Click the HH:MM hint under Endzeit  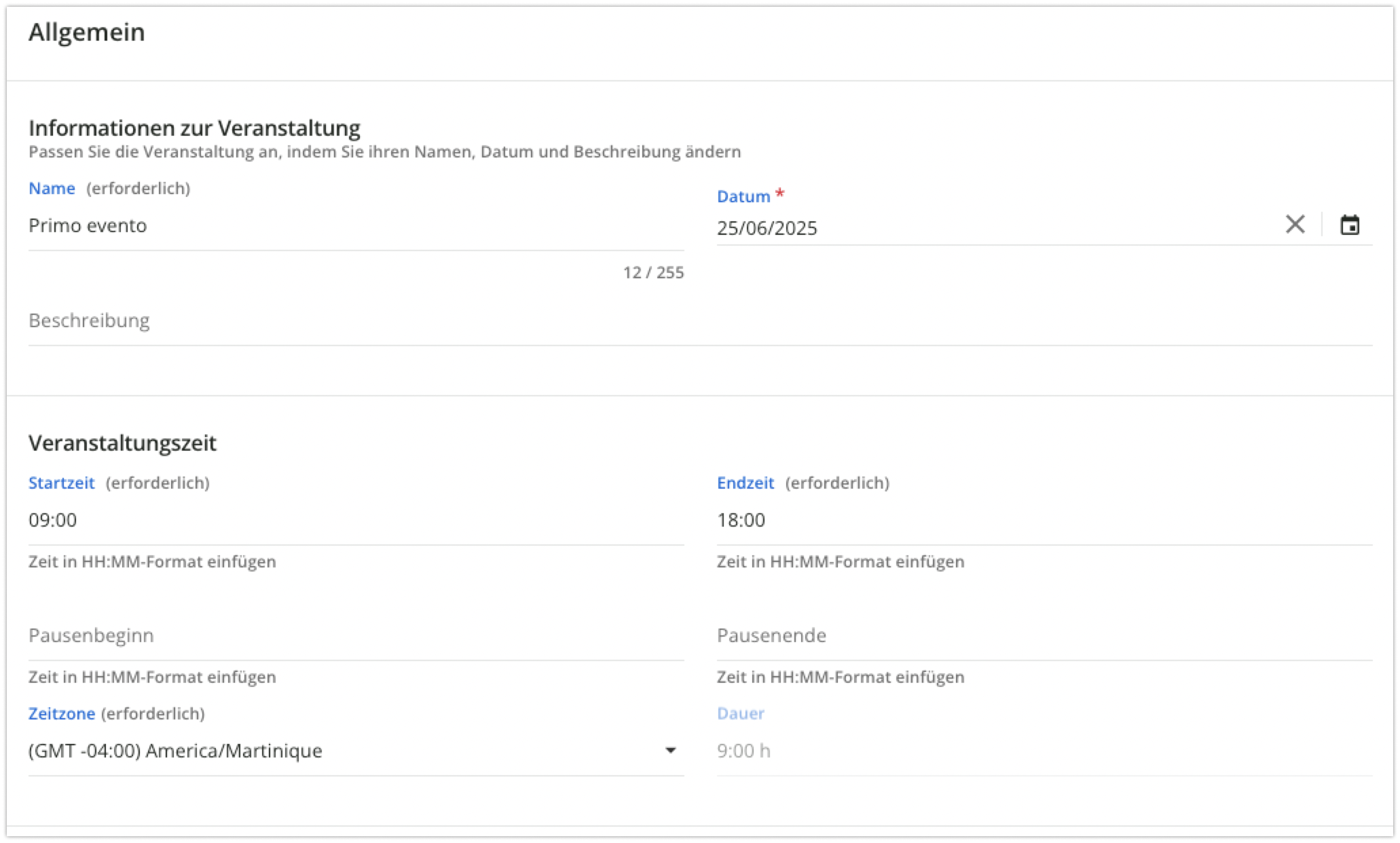[x=841, y=561]
